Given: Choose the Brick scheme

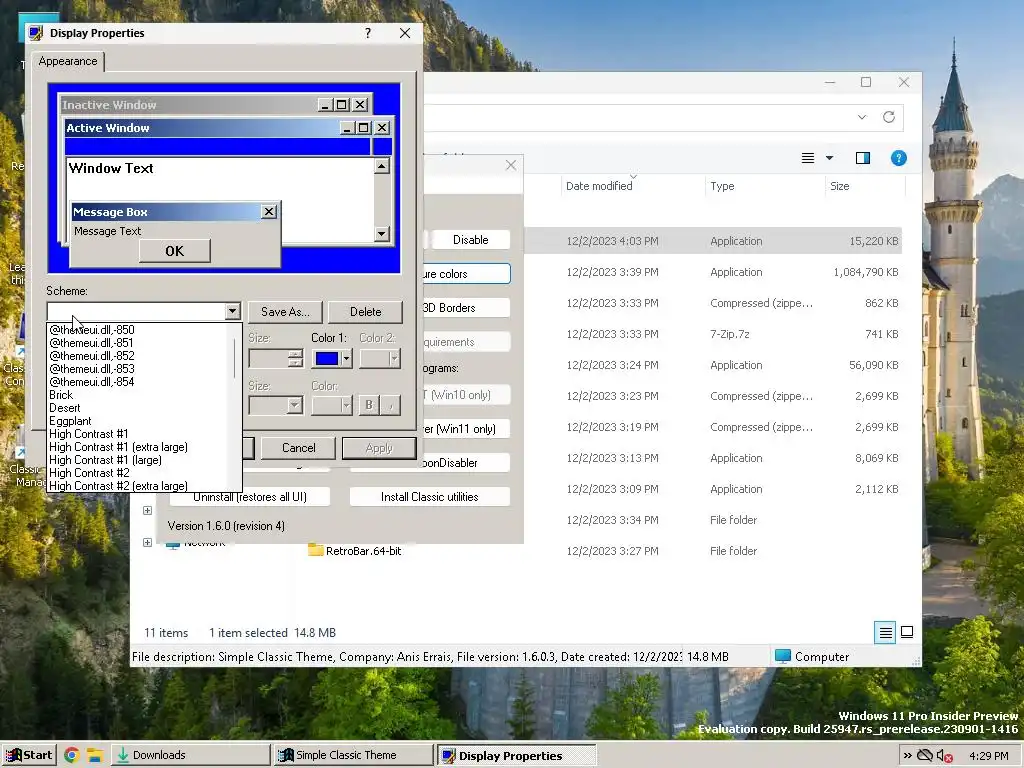Looking at the screenshot, I should click(x=61, y=395).
